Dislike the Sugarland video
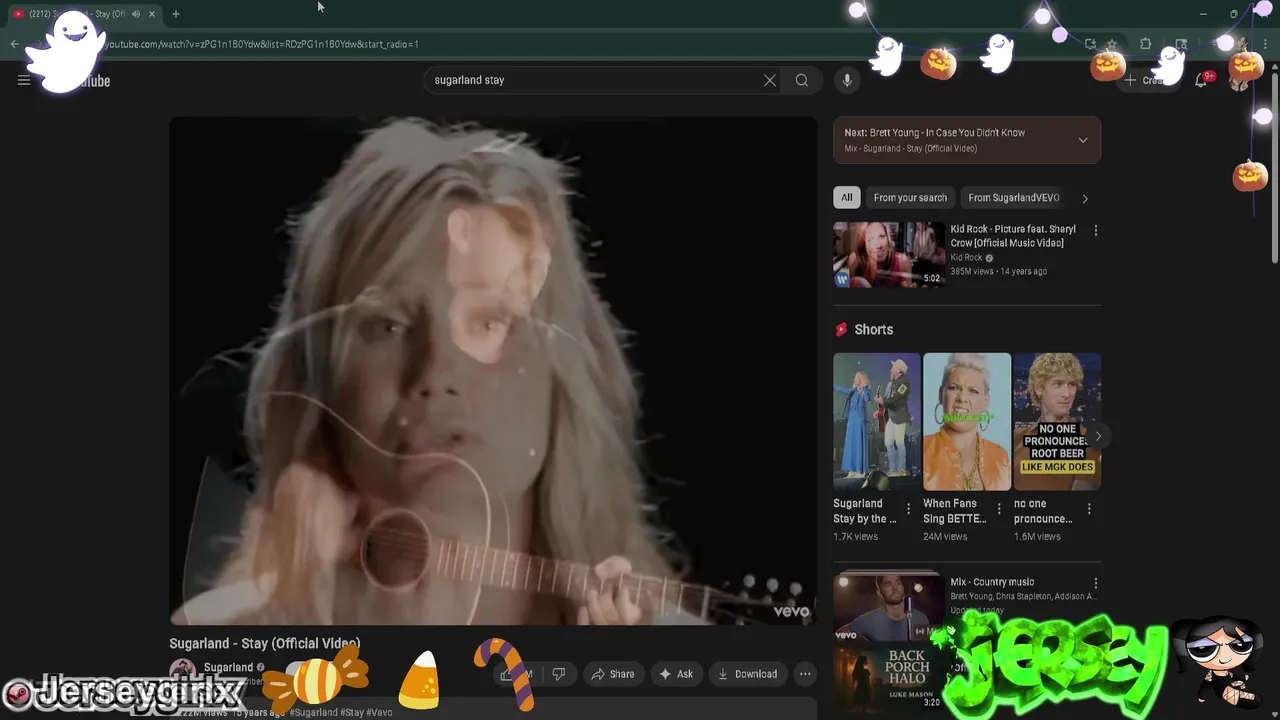The image size is (1280, 720). (x=559, y=674)
